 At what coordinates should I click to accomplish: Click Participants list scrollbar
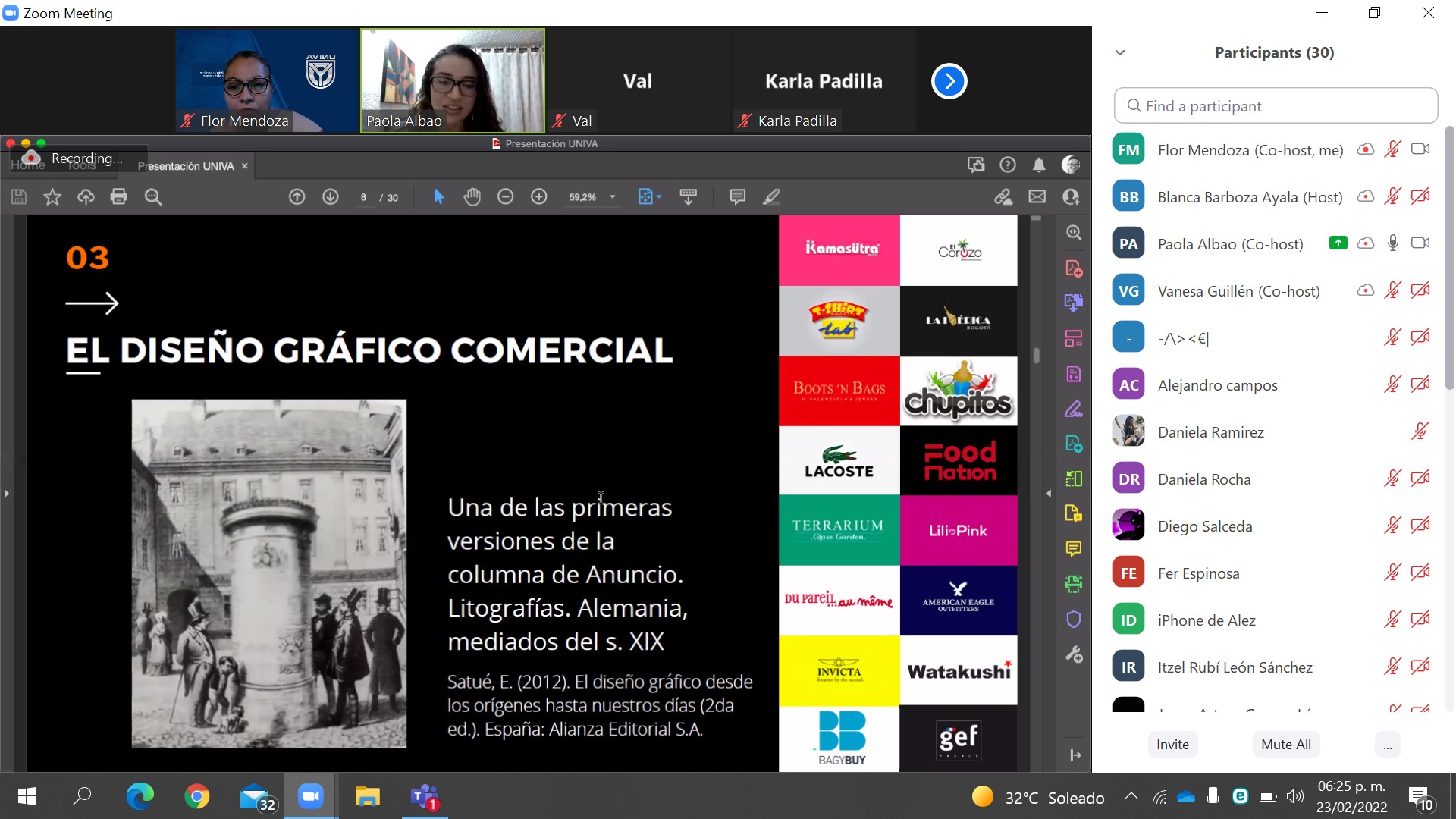tap(1449, 258)
